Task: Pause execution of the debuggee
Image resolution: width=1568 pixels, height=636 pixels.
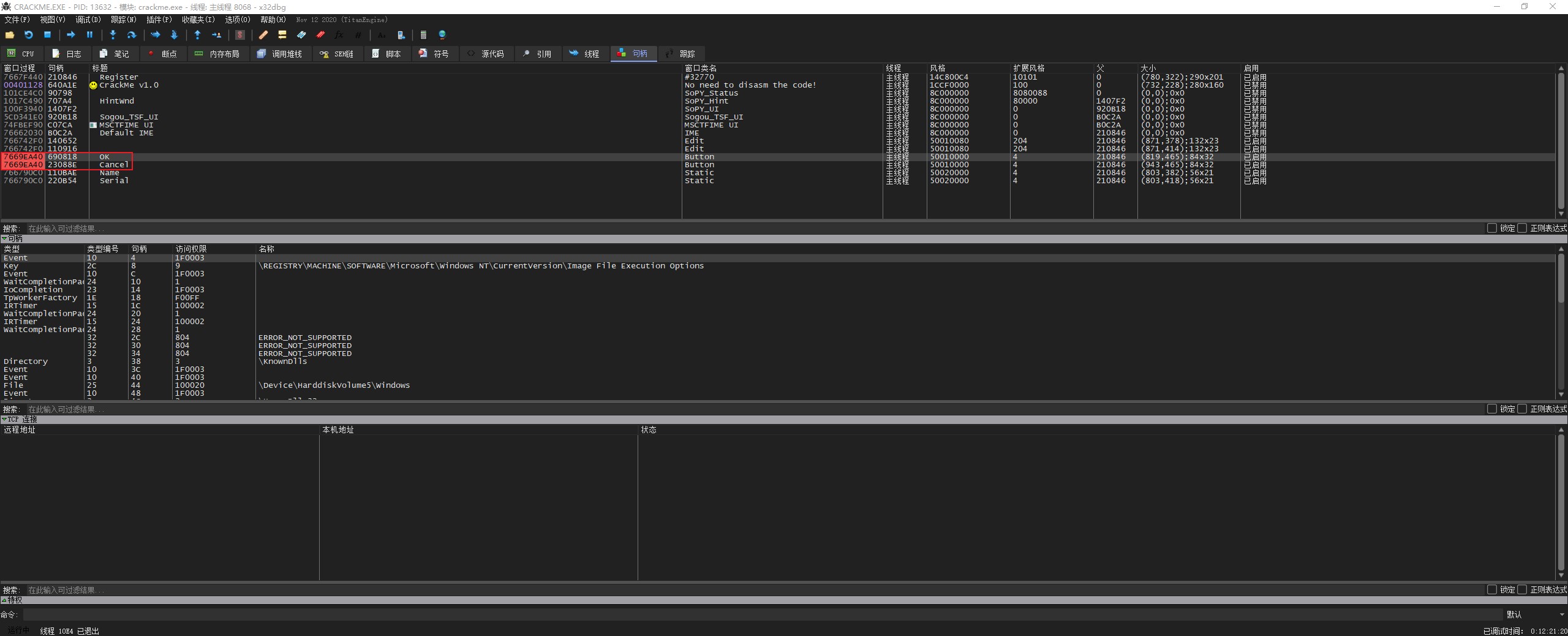Action: [89, 35]
